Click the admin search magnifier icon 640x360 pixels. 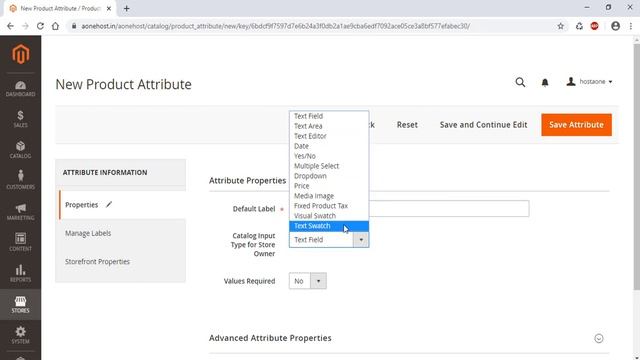tap(520, 82)
